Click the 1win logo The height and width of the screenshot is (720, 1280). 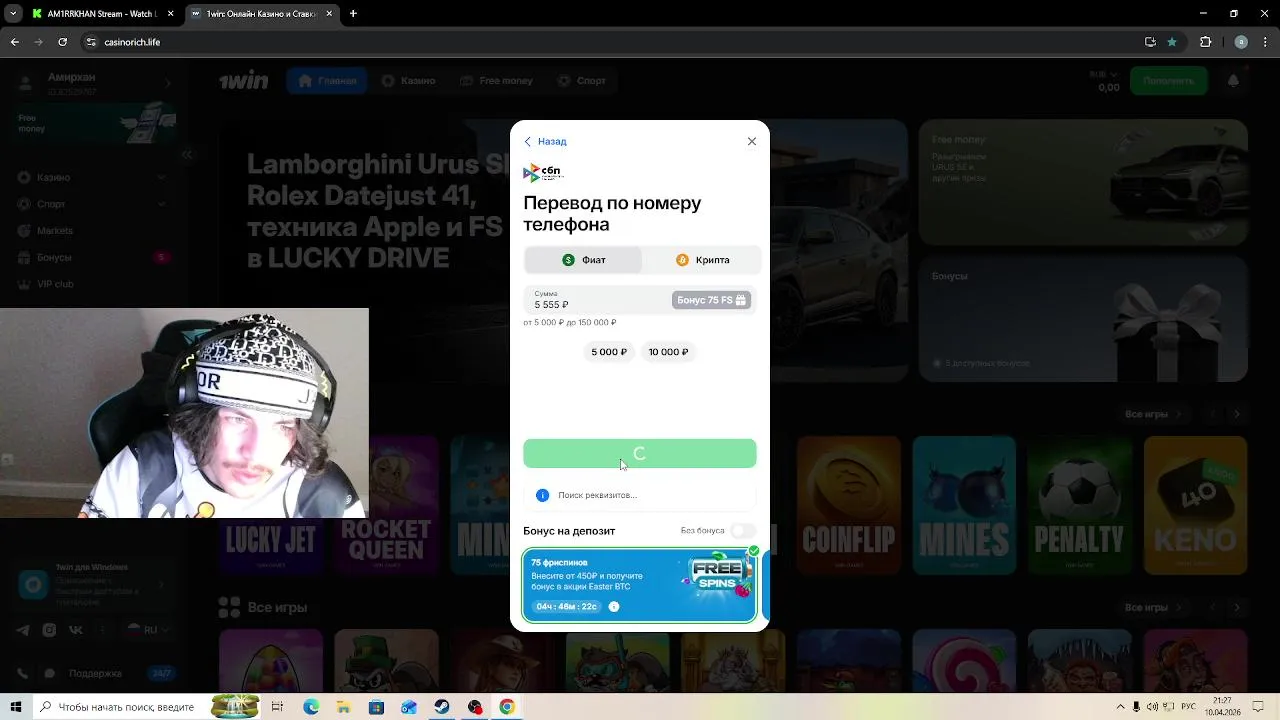tap(244, 80)
